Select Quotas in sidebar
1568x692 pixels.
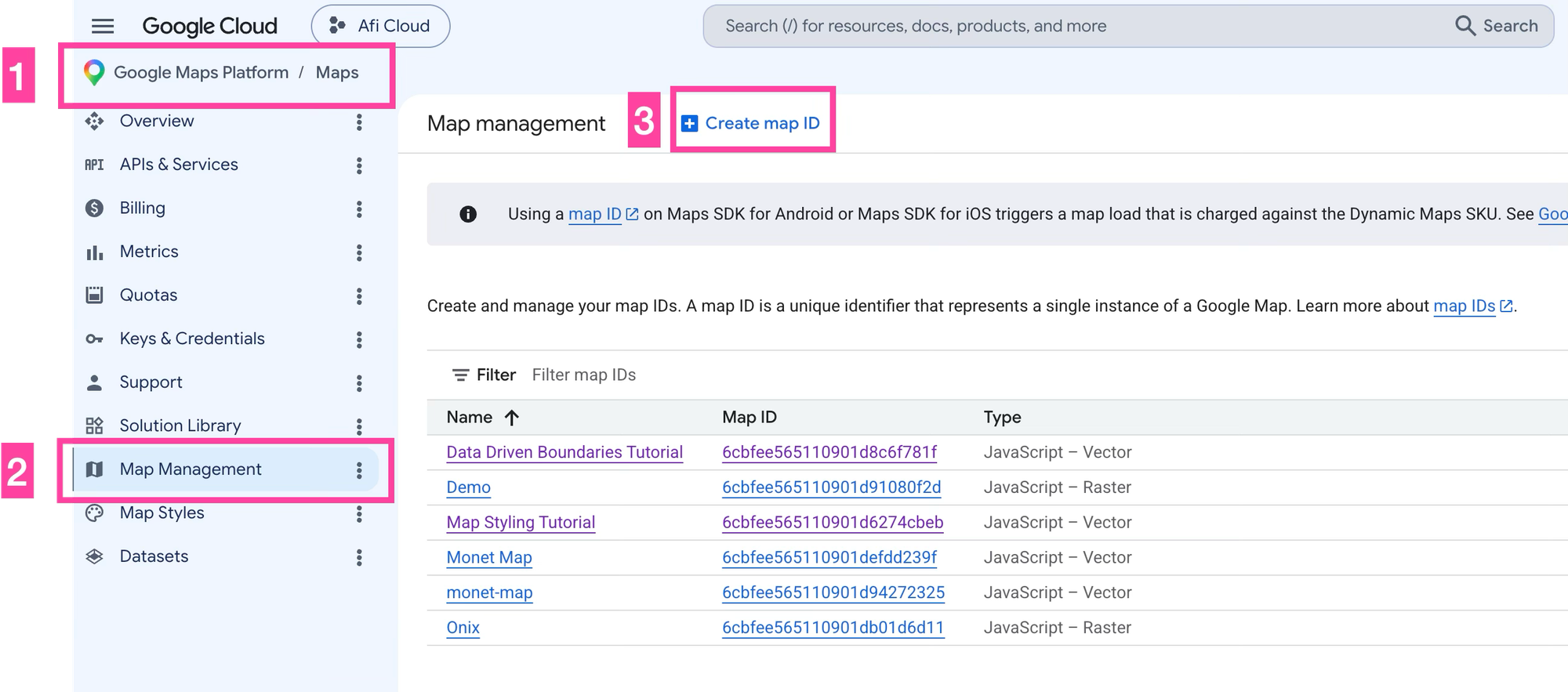pos(148,295)
